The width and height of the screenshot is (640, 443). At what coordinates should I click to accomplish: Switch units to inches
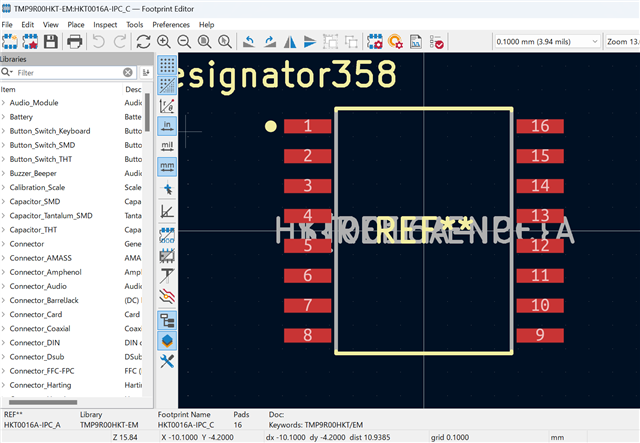(167, 126)
